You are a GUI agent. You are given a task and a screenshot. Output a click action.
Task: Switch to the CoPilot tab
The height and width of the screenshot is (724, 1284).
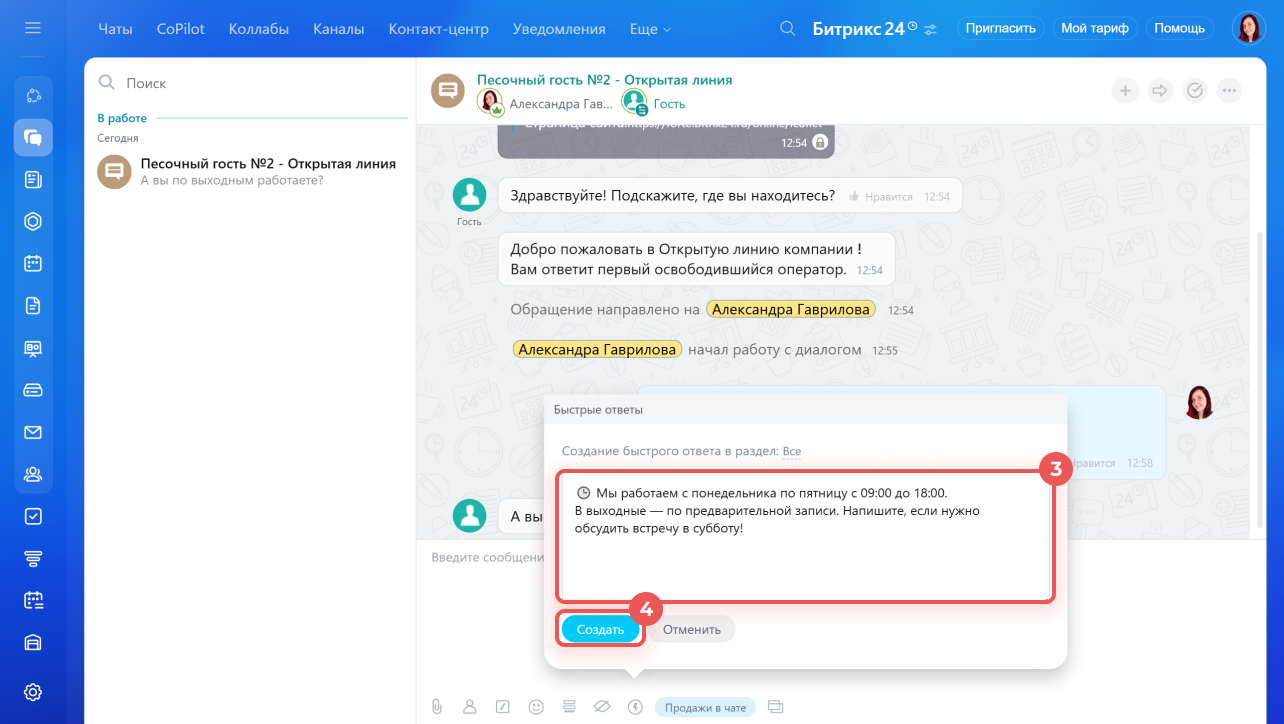(181, 29)
